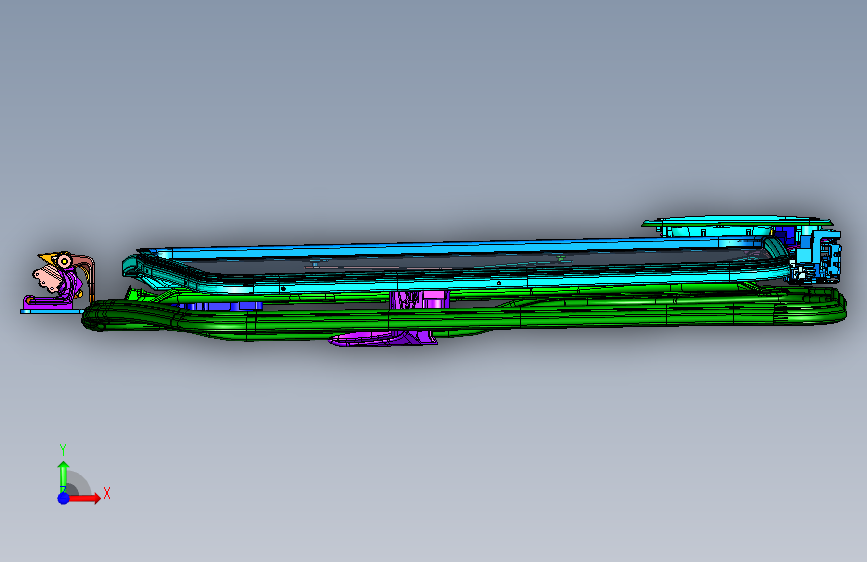The width and height of the screenshot is (867, 562).
Task: Select the purple bracket beneath the green frame
Action: point(384,339)
